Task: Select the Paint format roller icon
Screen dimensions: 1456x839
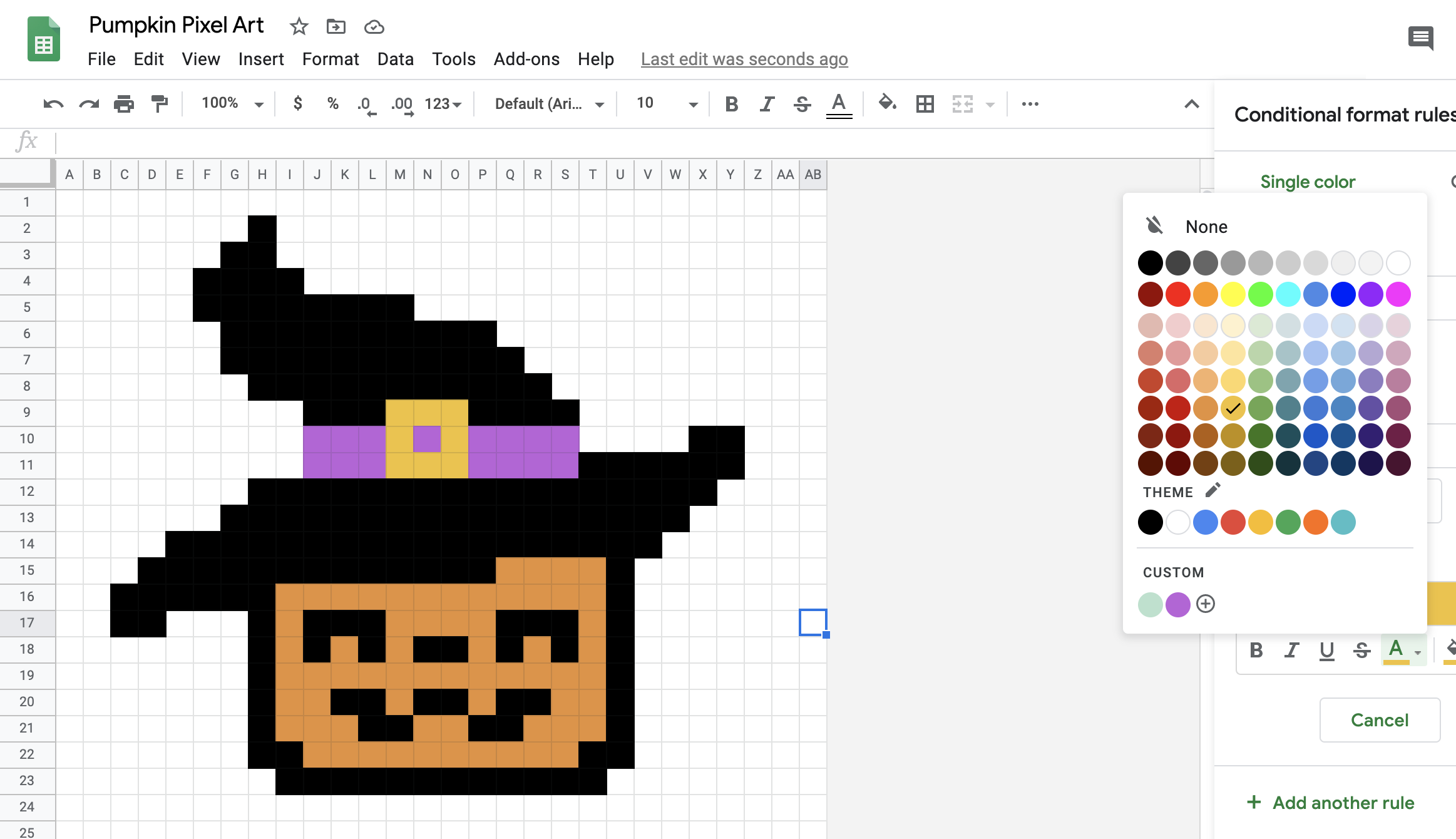Action: [160, 104]
